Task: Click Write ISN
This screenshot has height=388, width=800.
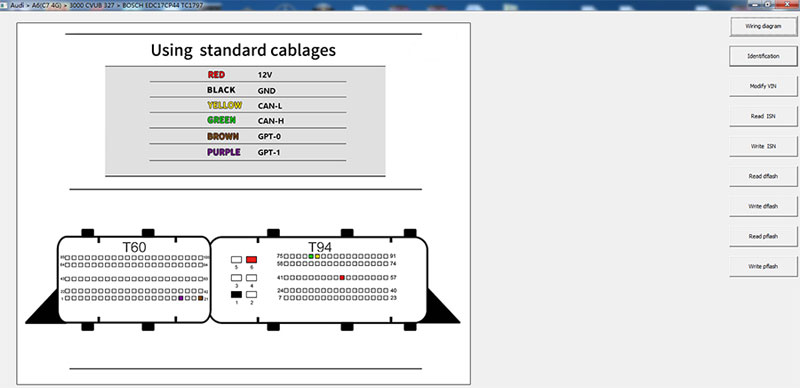Action: (x=763, y=147)
